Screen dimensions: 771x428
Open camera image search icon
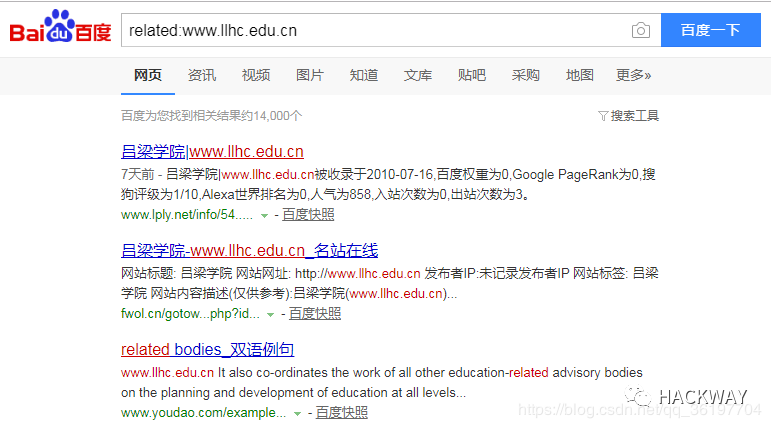pos(641,31)
